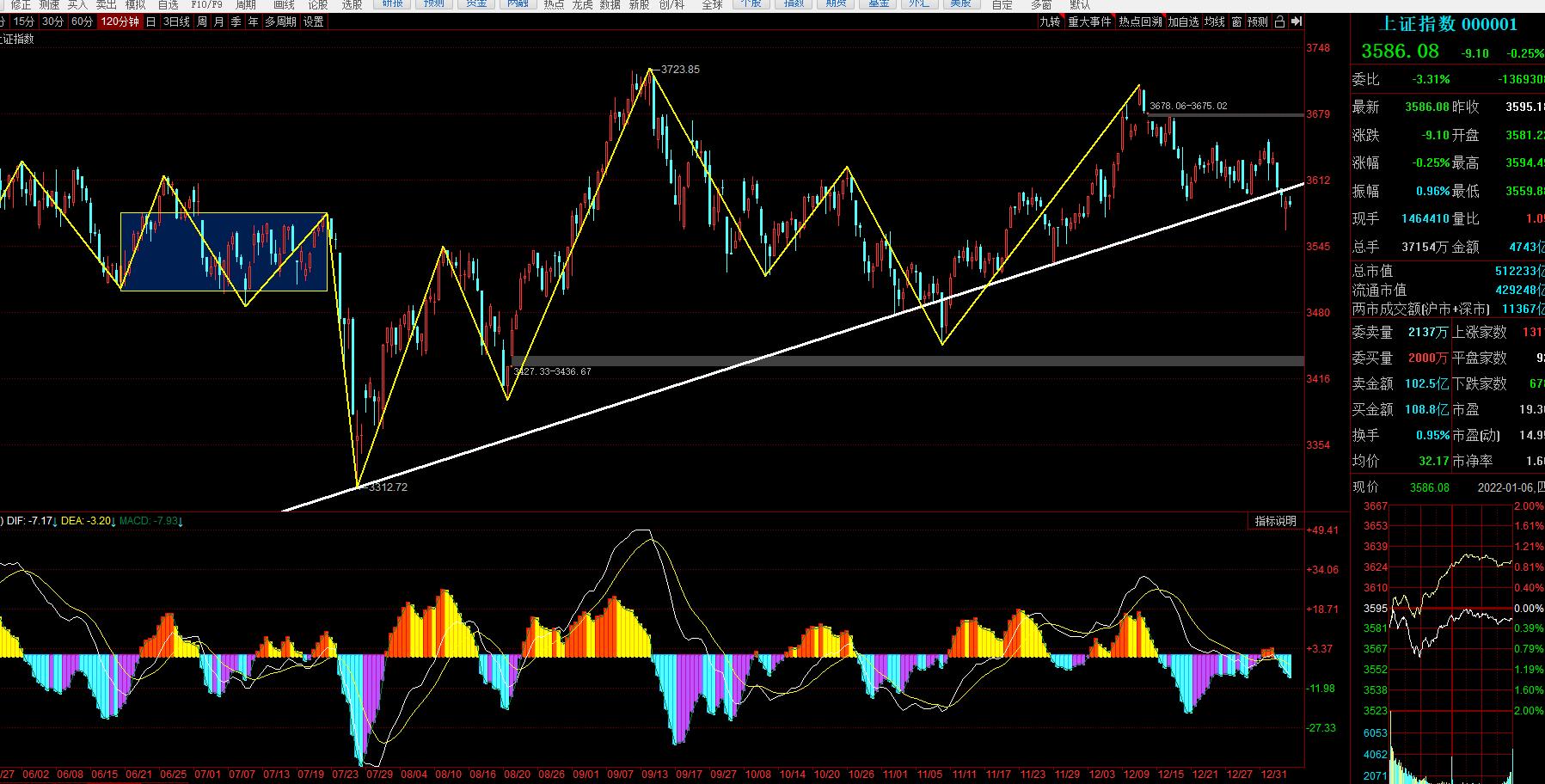This screenshot has width=1545, height=784.
Task: Collapse the side panel with the arrow icon
Action: [1297, 21]
